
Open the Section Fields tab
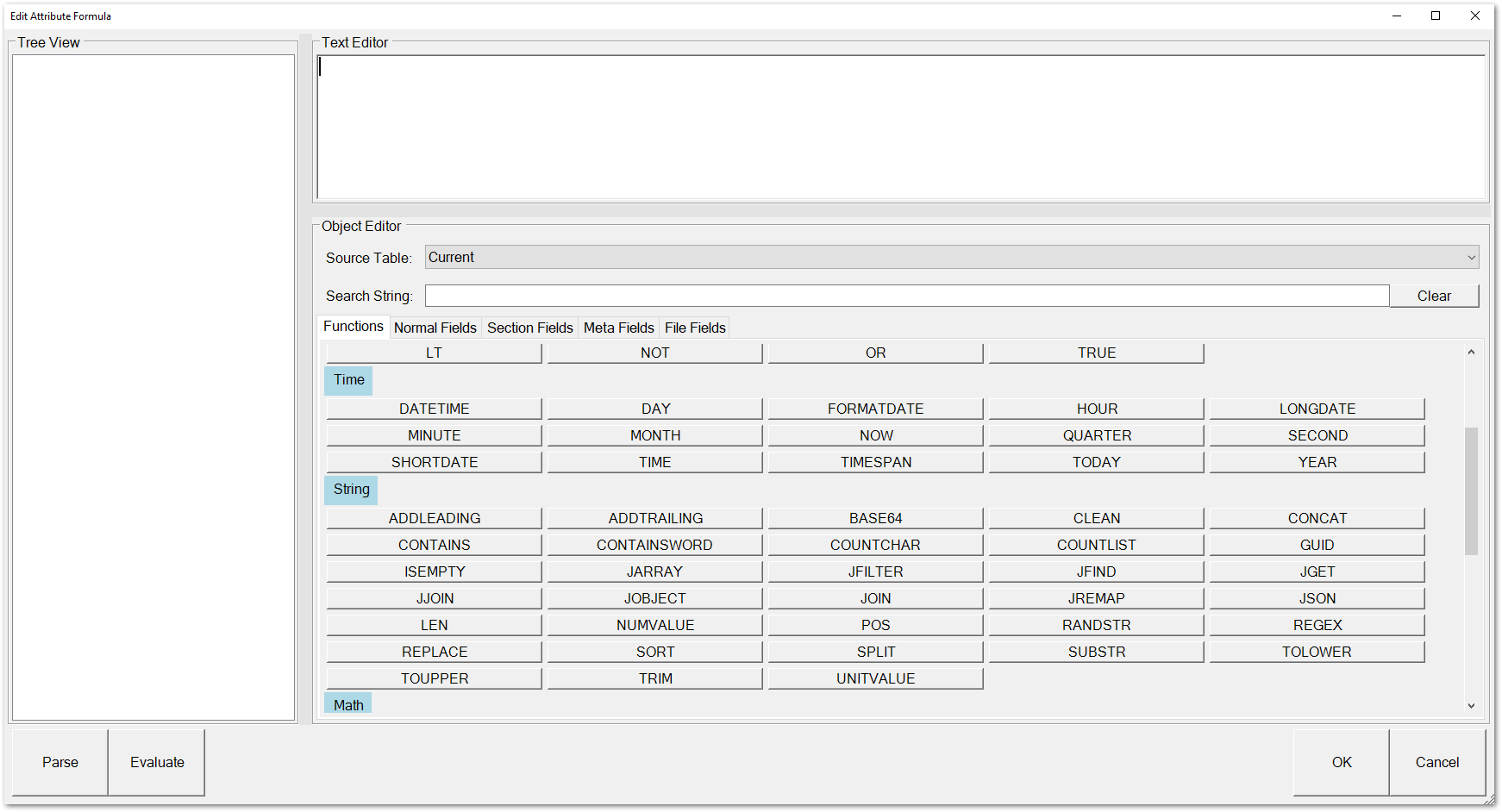coord(529,328)
